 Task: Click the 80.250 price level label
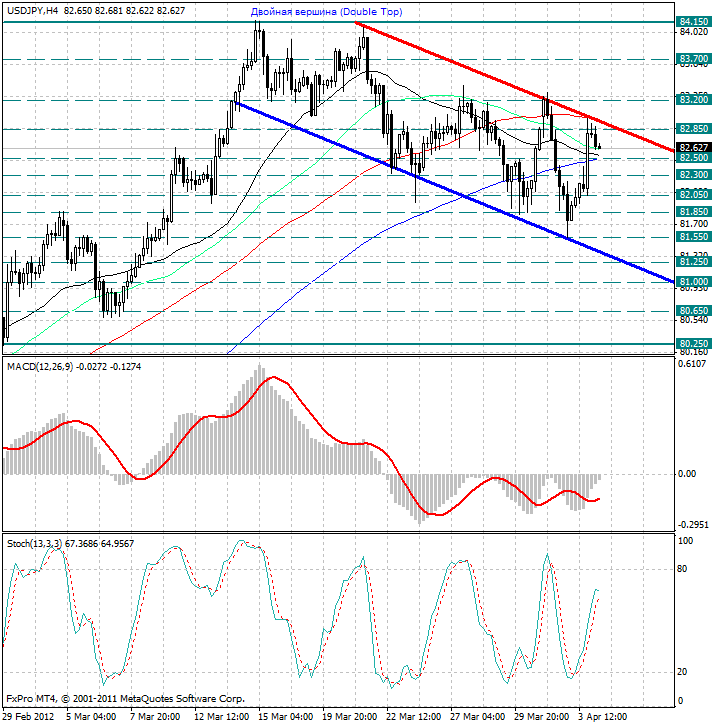[x=694, y=344]
